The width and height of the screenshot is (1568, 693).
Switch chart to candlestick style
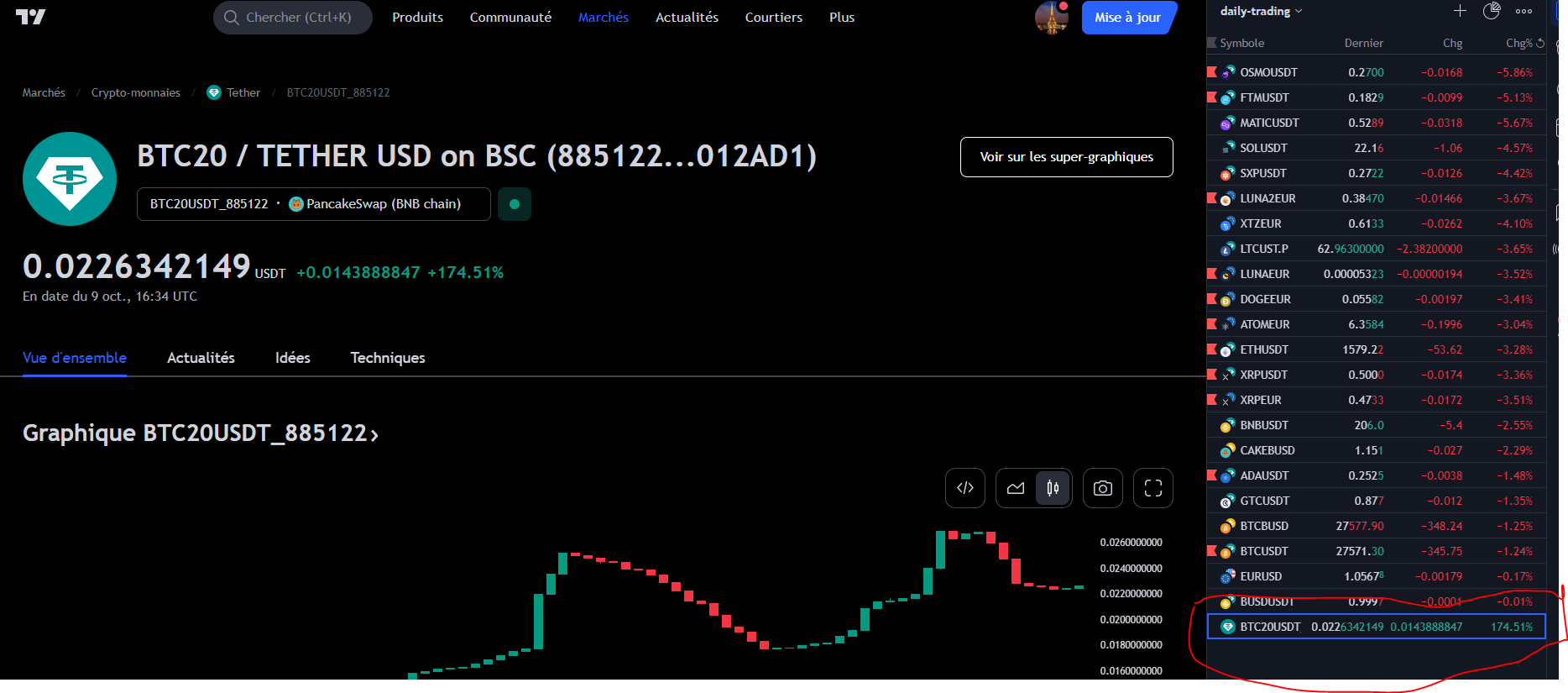1053,488
